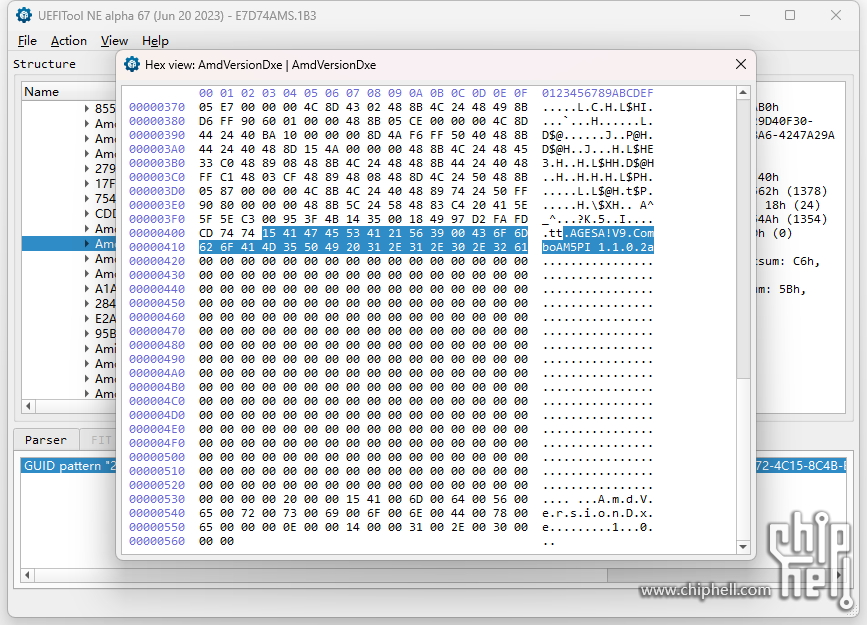867x625 pixels.
Task: Expand the CD tree row
Action: (x=87, y=213)
